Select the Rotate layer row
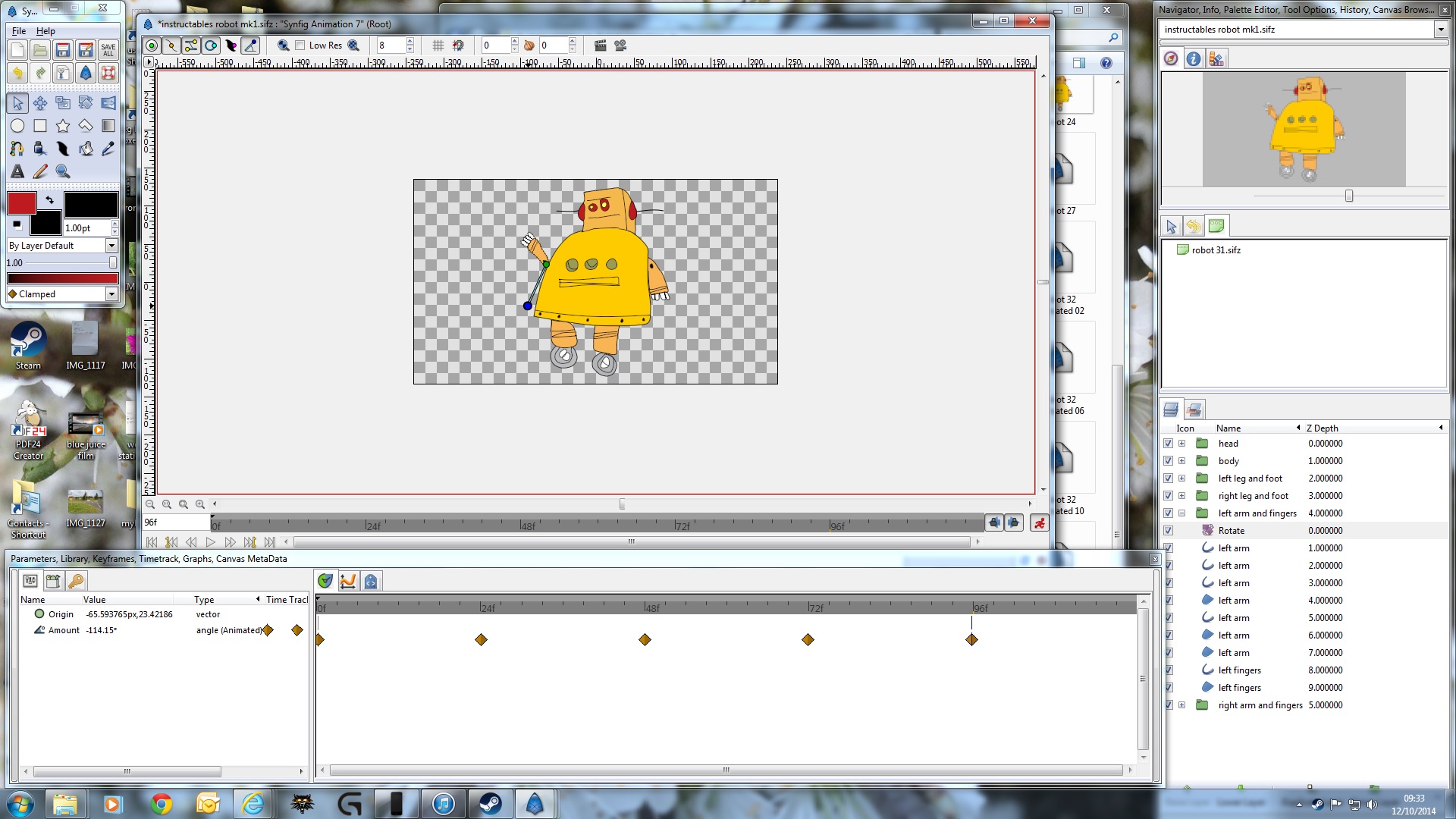The height and width of the screenshot is (819, 1456). (1304, 531)
